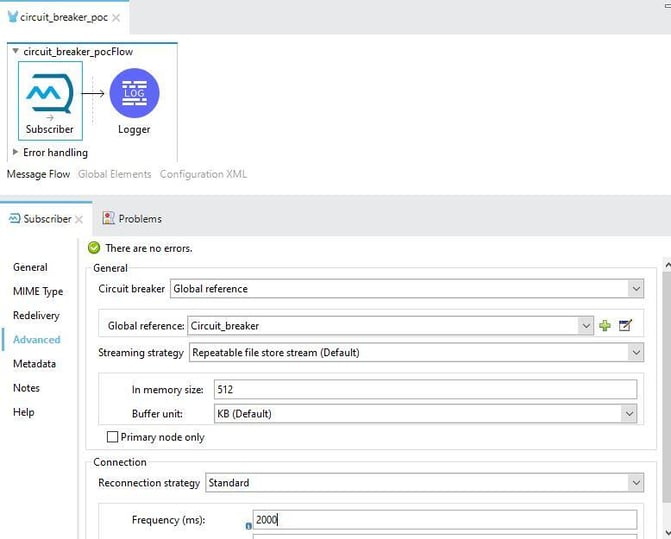
Task: Click the Logger label under the icon
Action: tap(134, 129)
